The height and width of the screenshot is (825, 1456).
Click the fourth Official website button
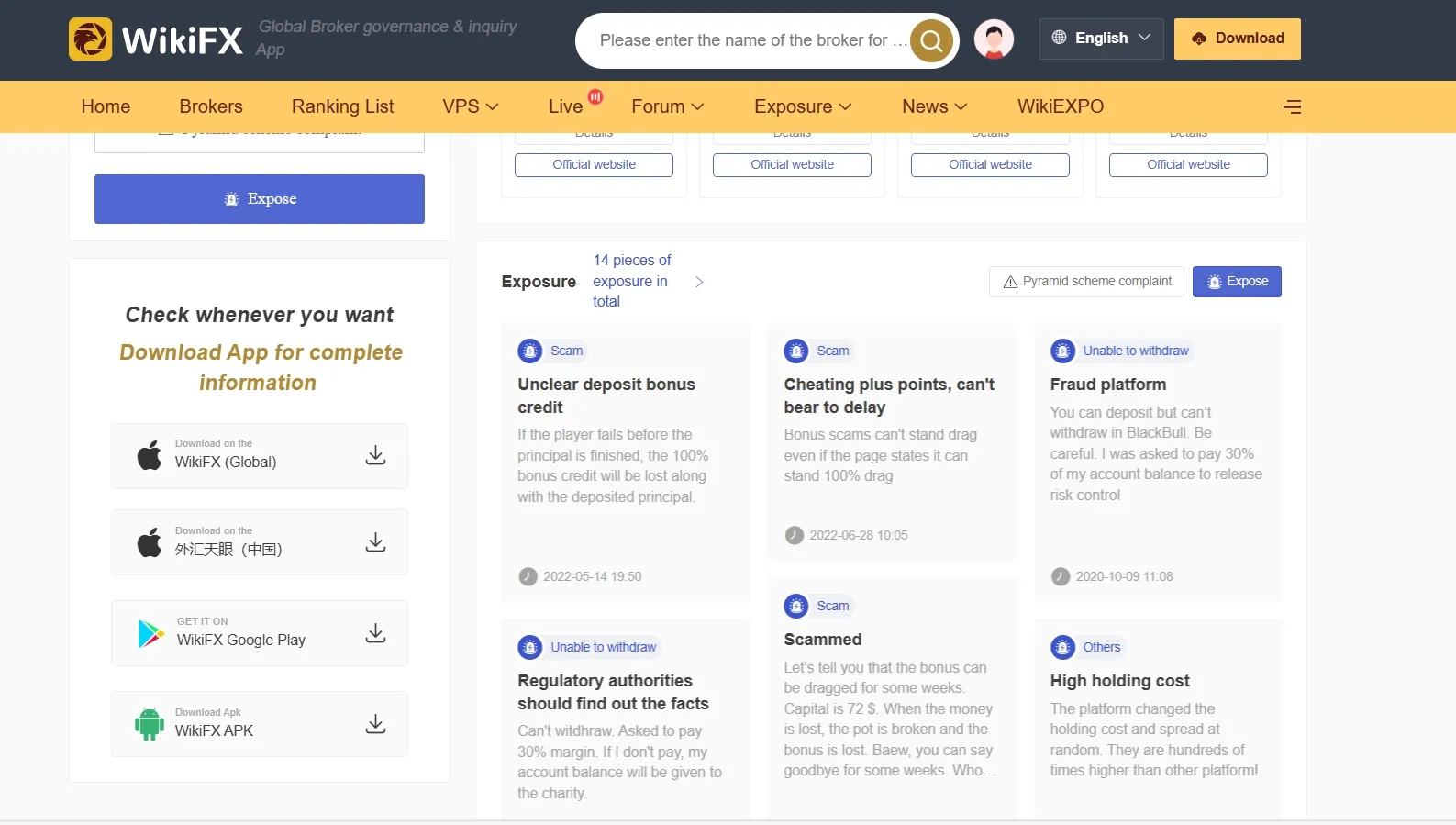click(x=1188, y=165)
